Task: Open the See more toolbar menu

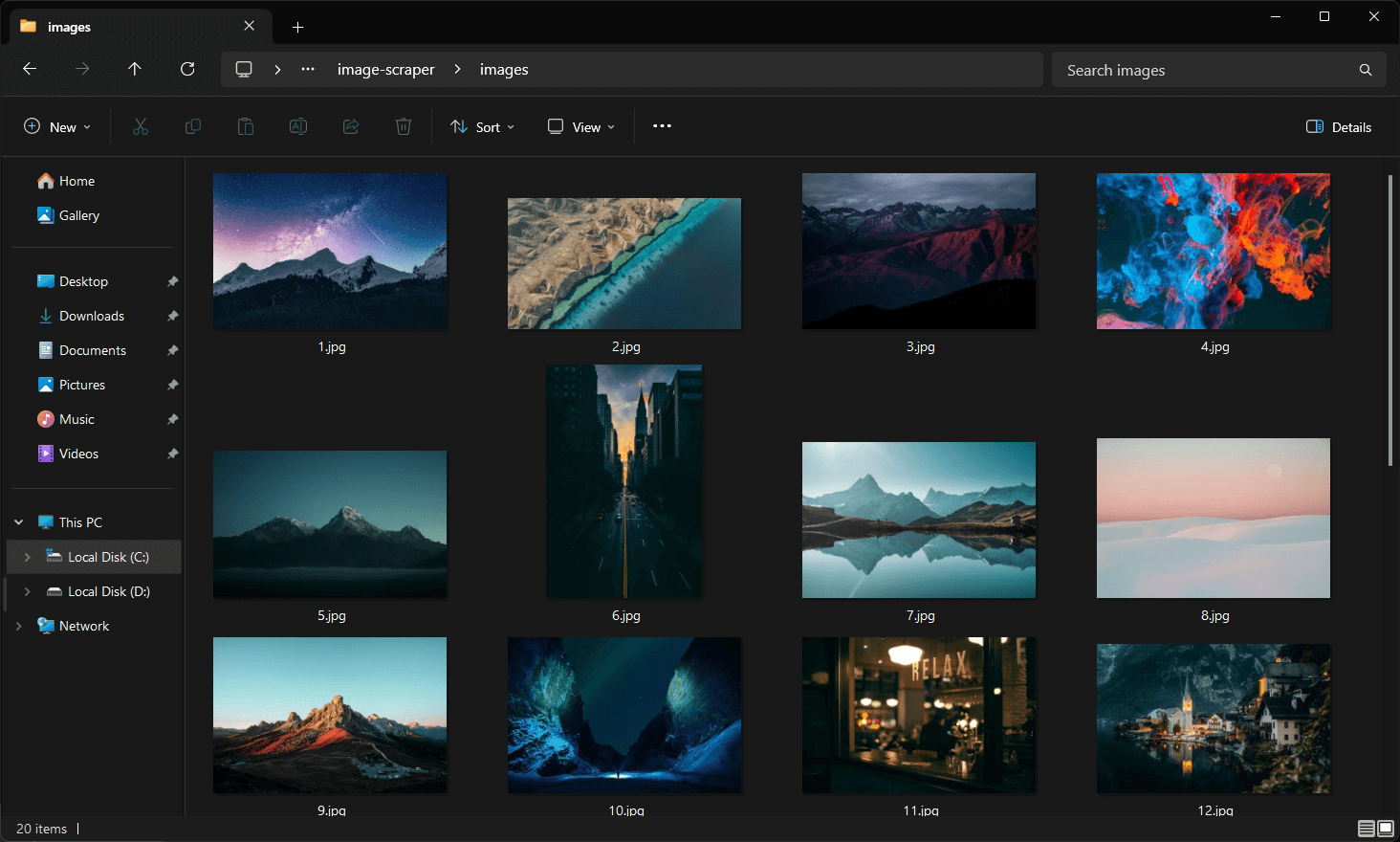Action: pos(661,126)
